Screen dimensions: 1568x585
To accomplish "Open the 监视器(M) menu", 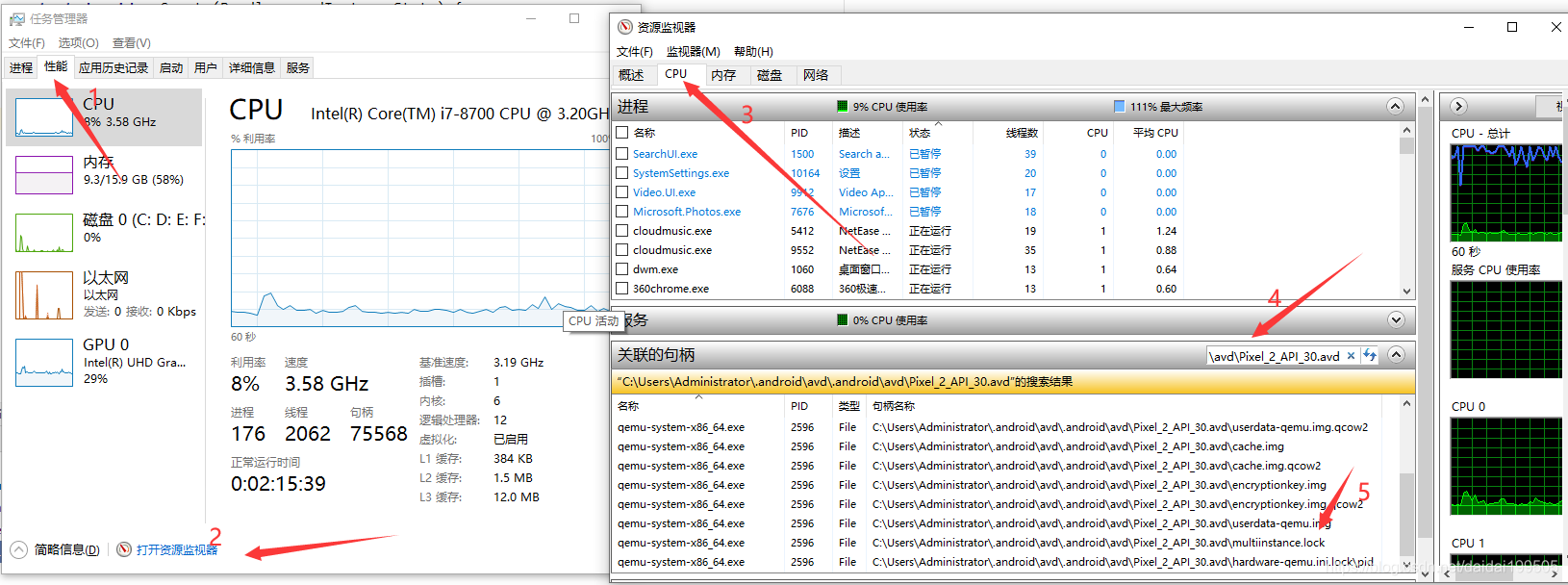I will pyautogui.click(x=694, y=52).
